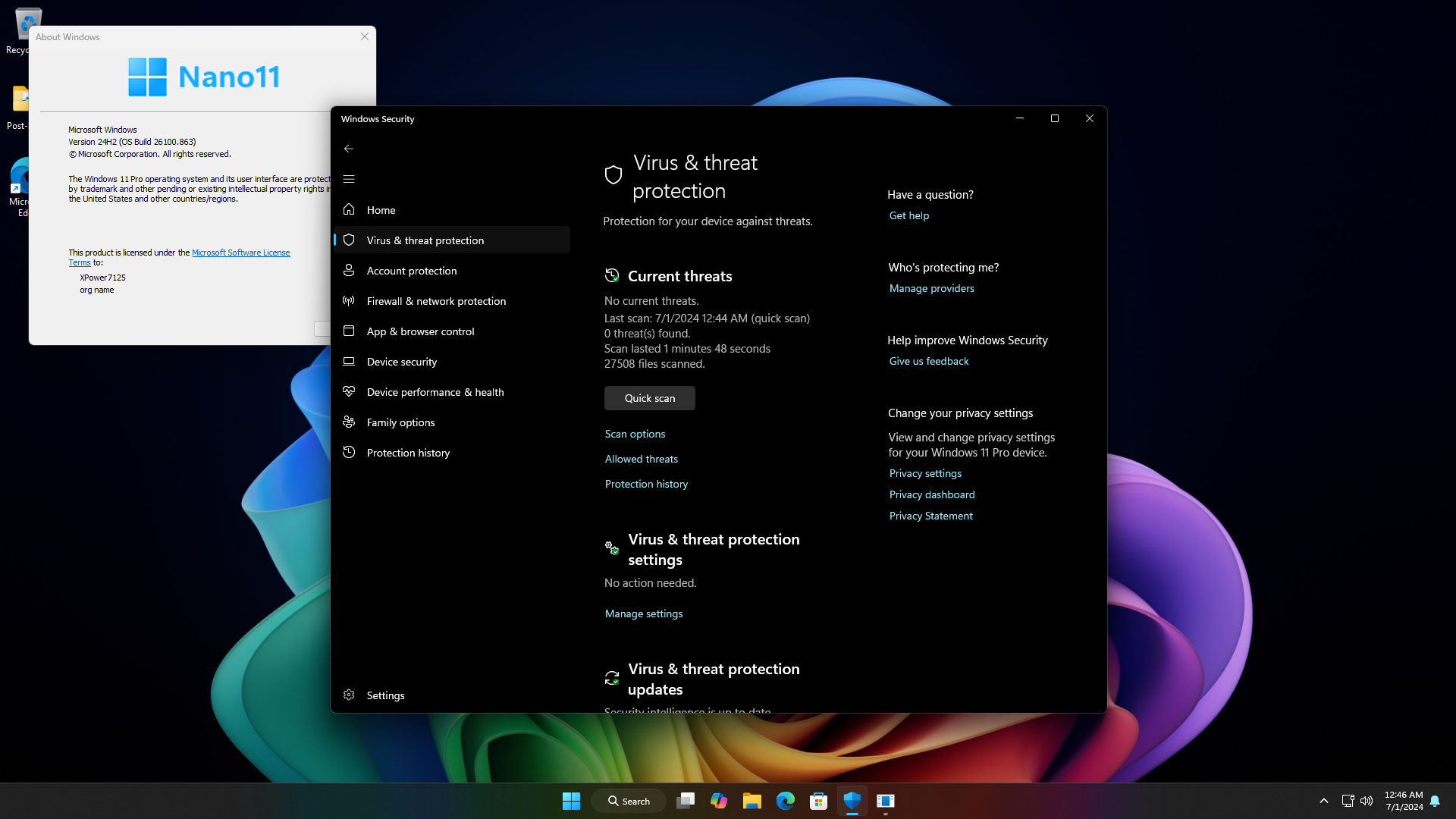Image resolution: width=1456 pixels, height=819 pixels.
Task: Open Microsoft Edge from taskbar
Action: tap(785, 801)
